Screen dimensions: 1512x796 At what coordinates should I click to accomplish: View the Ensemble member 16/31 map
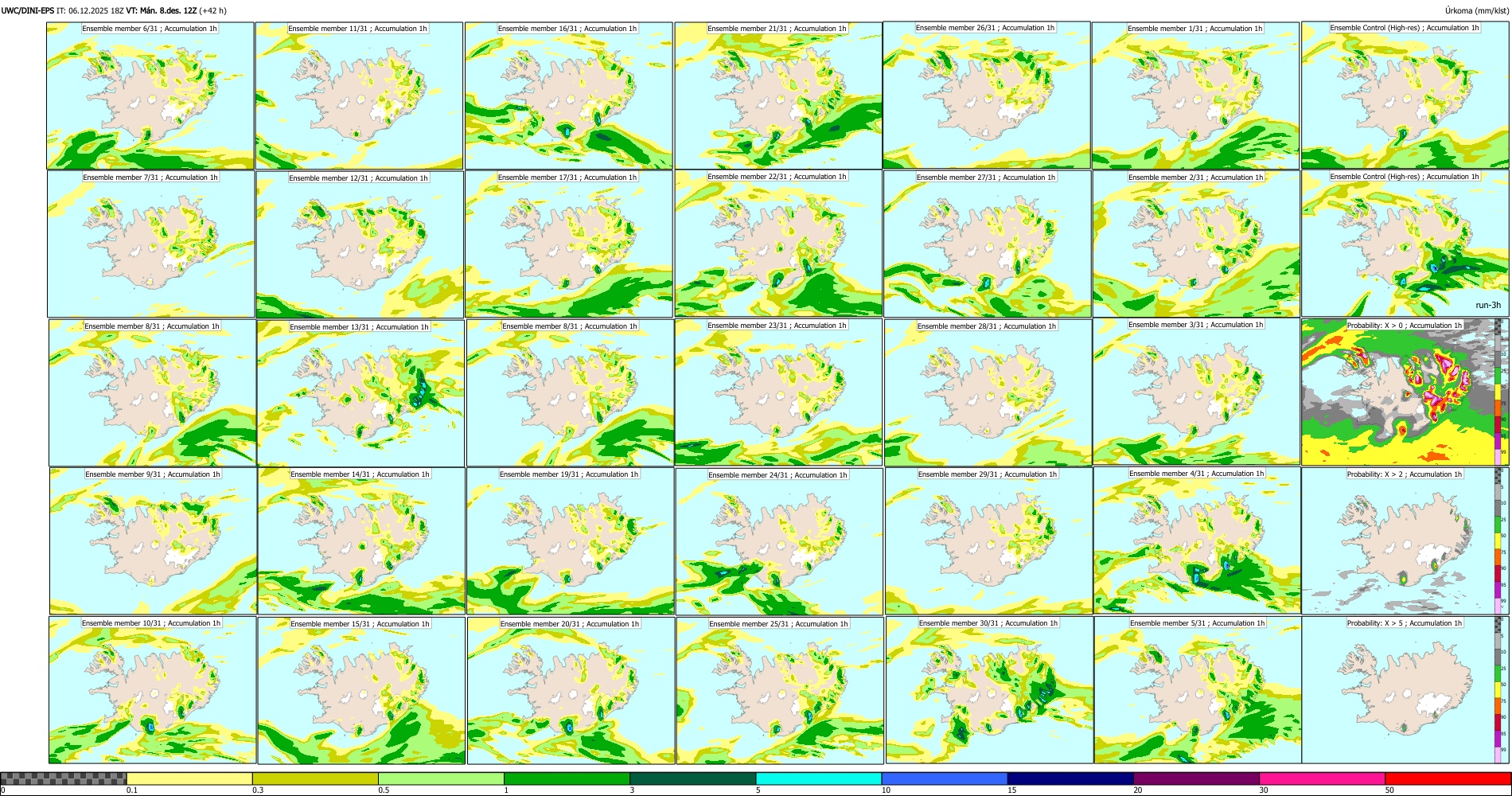click(569, 96)
